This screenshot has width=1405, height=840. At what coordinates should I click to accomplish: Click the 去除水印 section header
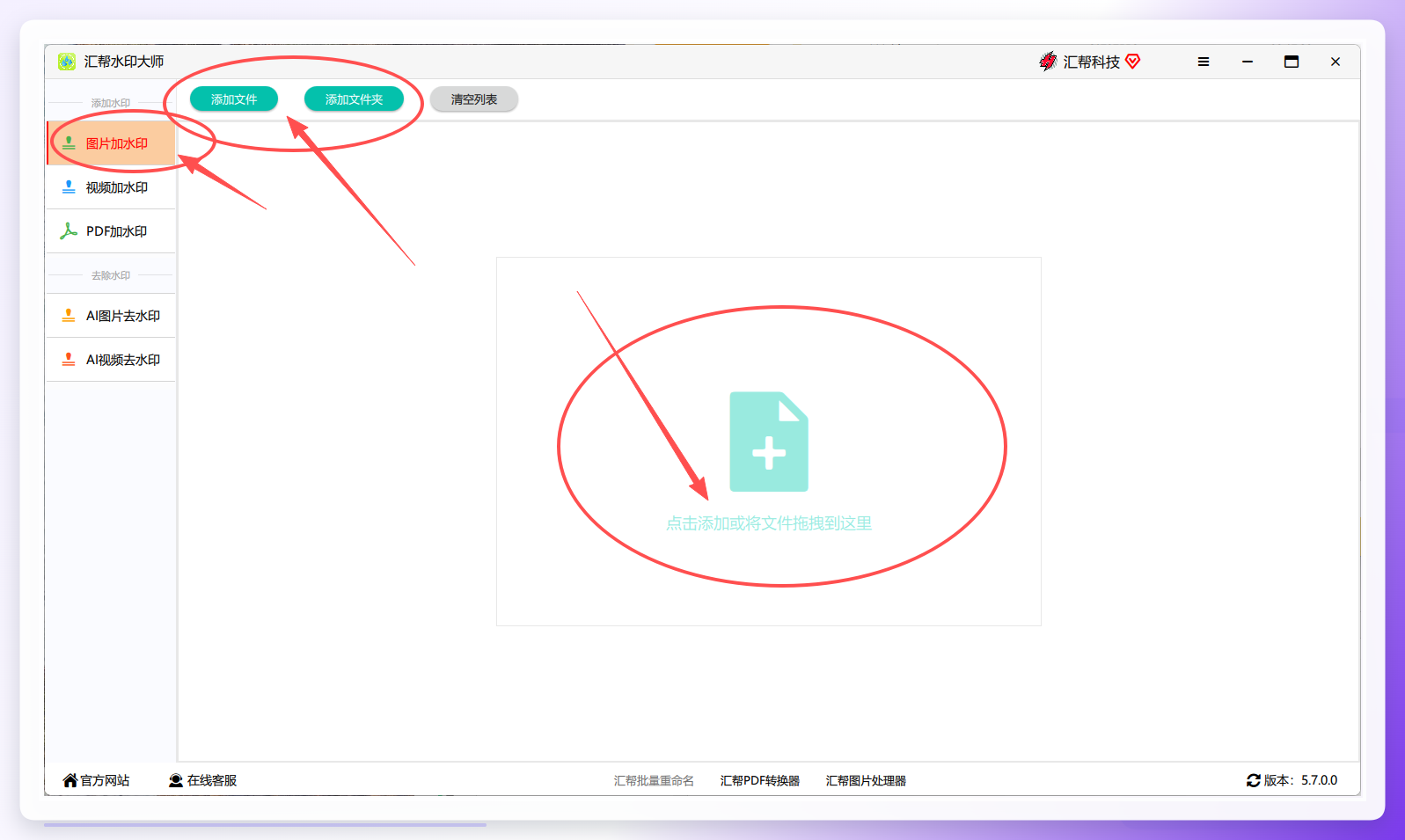point(111,275)
